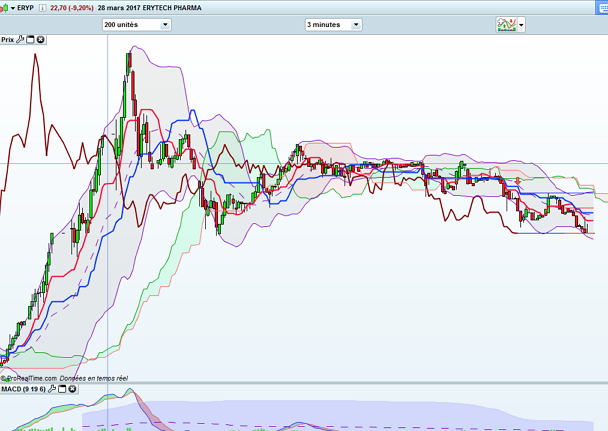
Task: Maximize the Prix panel window icon
Action: 30,40
